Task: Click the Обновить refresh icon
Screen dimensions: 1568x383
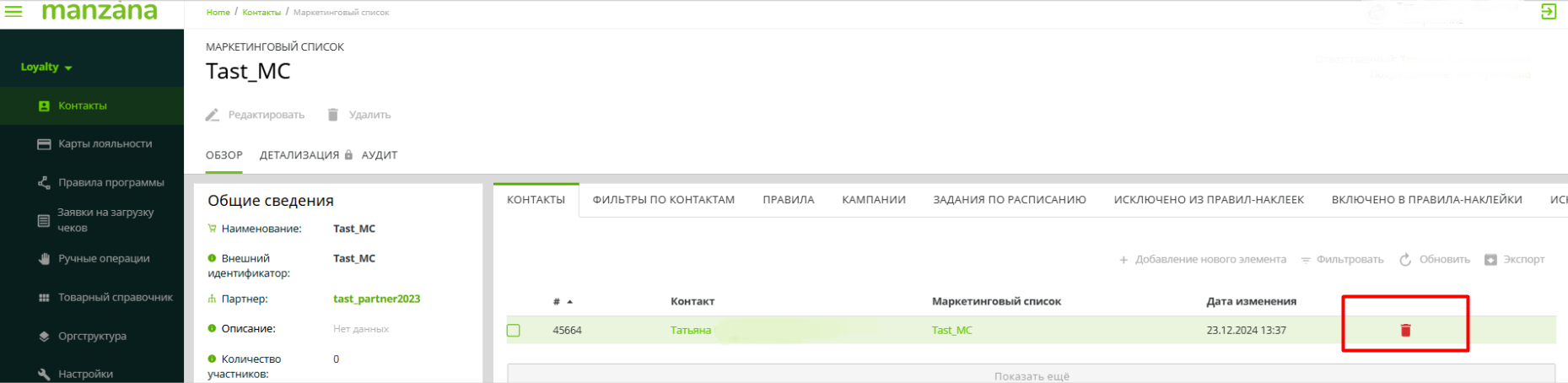Action: pyautogui.click(x=1405, y=260)
